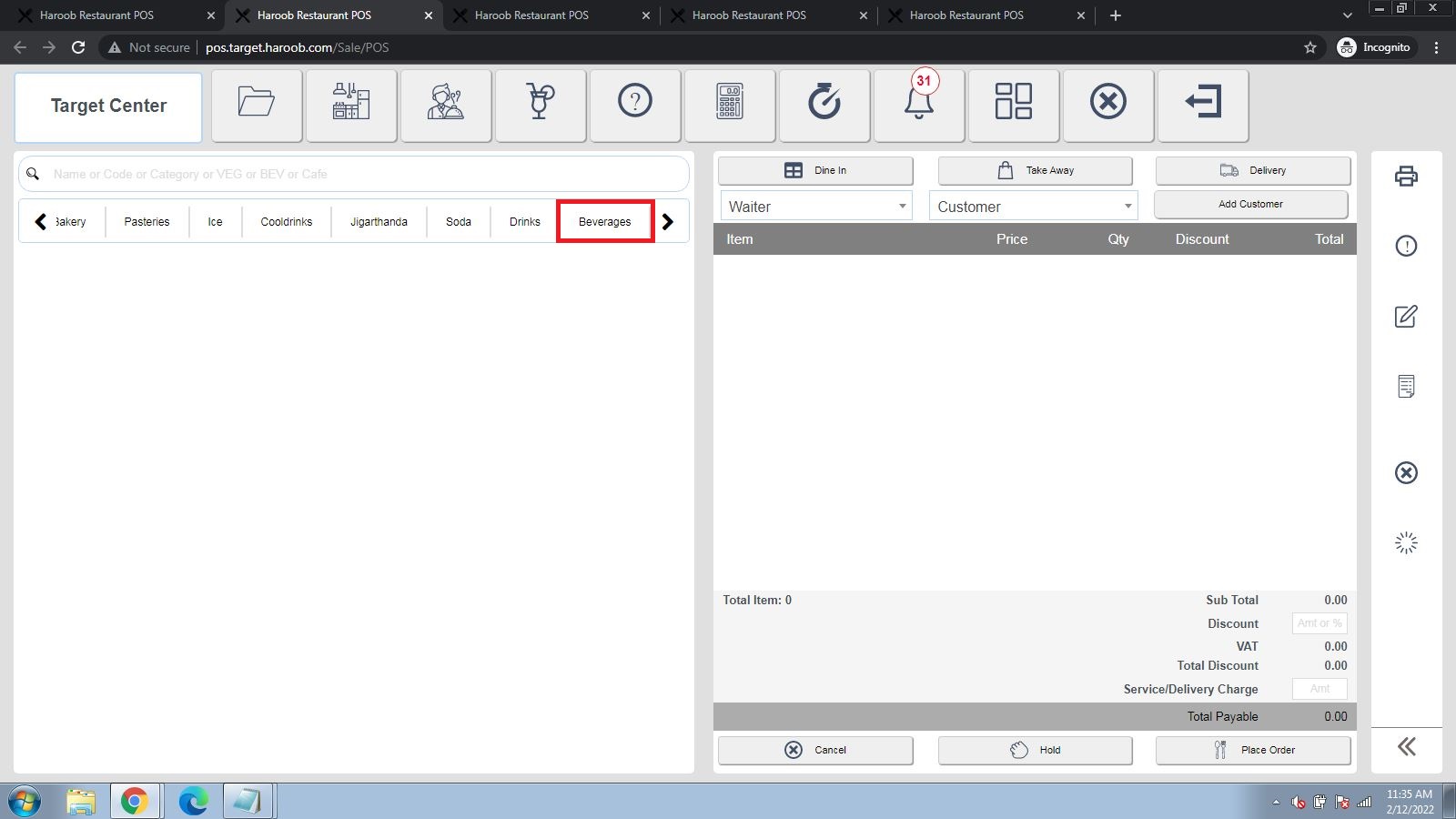The width and height of the screenshot is (1456, 819).
Task: Click the Incognito profile indicator
Action: (1375, 47)
